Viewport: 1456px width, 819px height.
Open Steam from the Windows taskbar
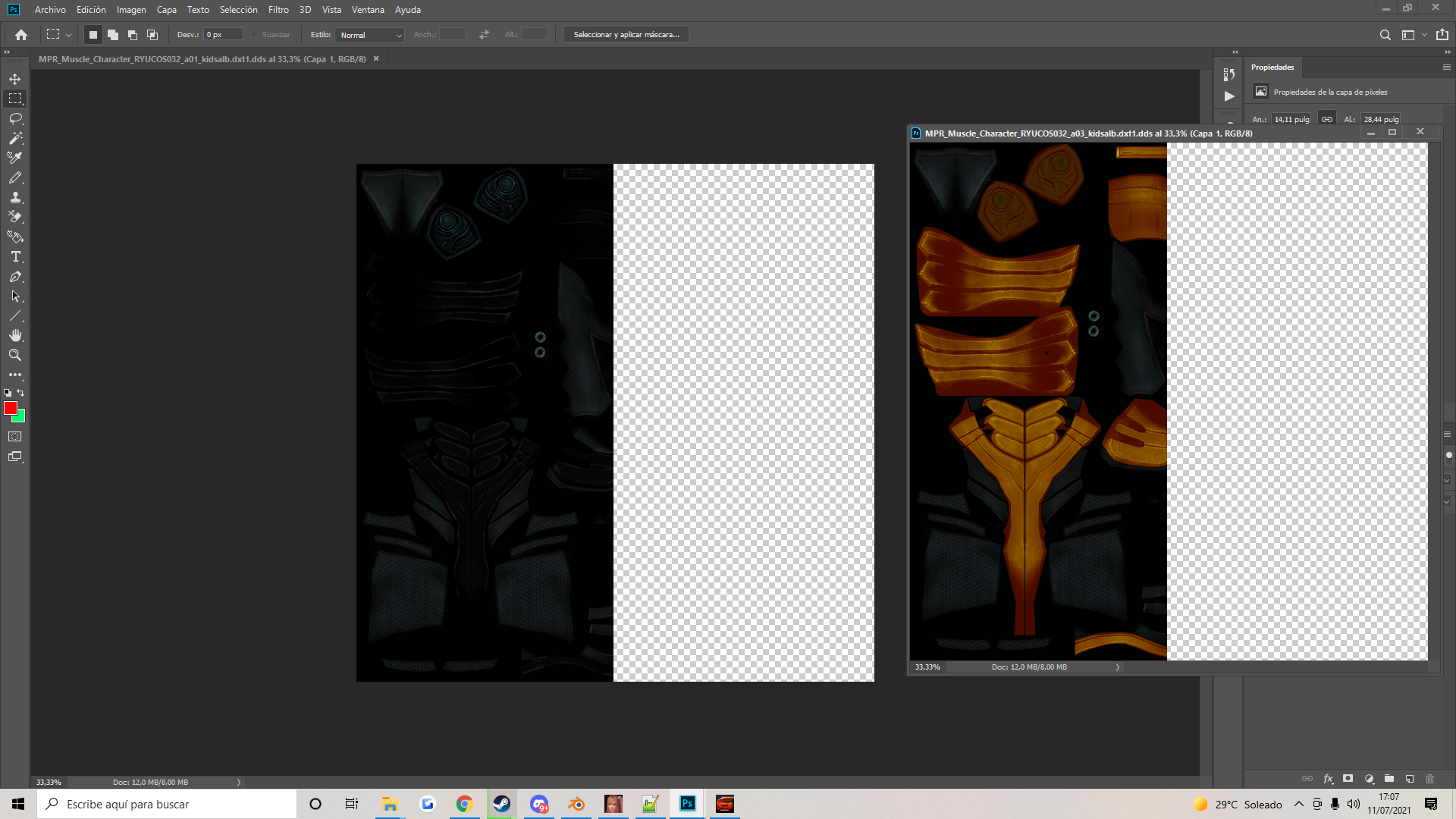point(501,804)
